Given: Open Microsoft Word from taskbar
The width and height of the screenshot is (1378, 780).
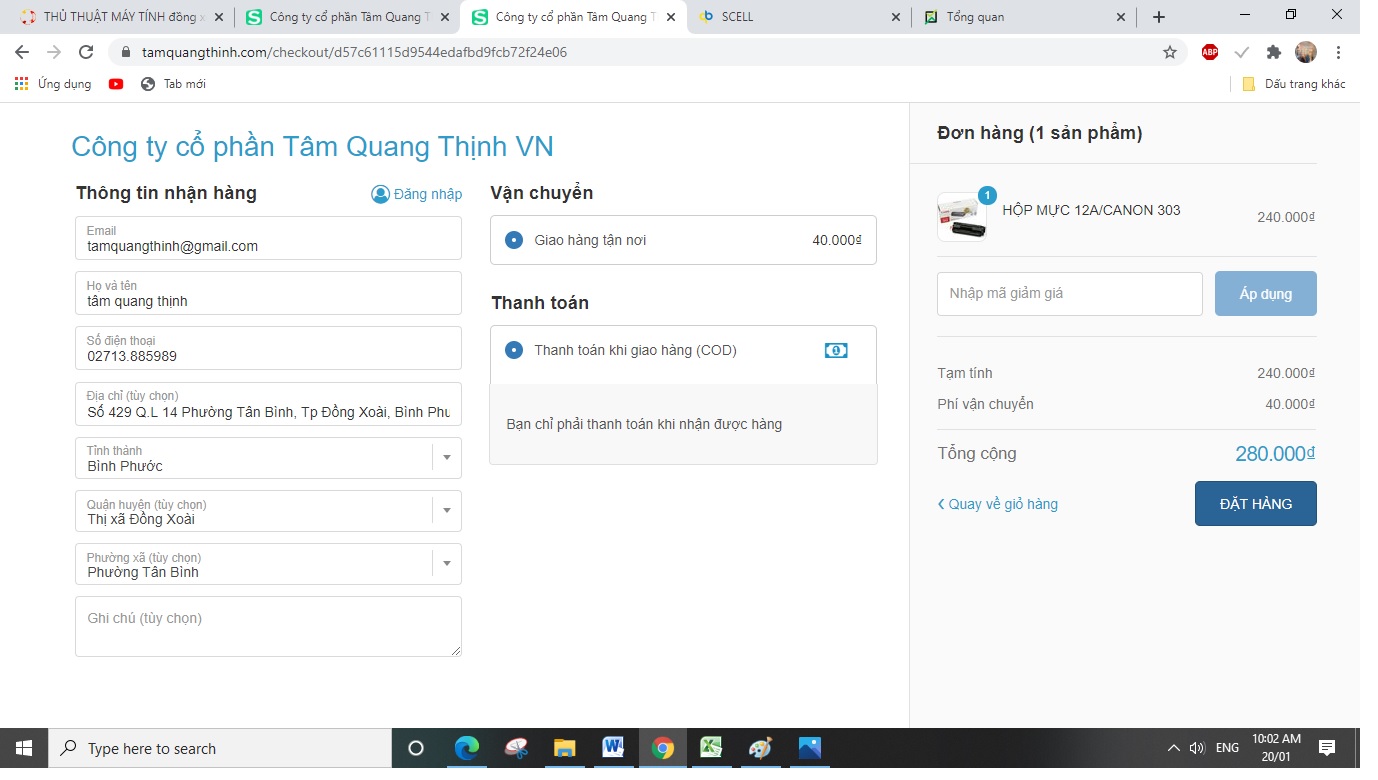Looking at the screenshot, I should coord(614,748).
